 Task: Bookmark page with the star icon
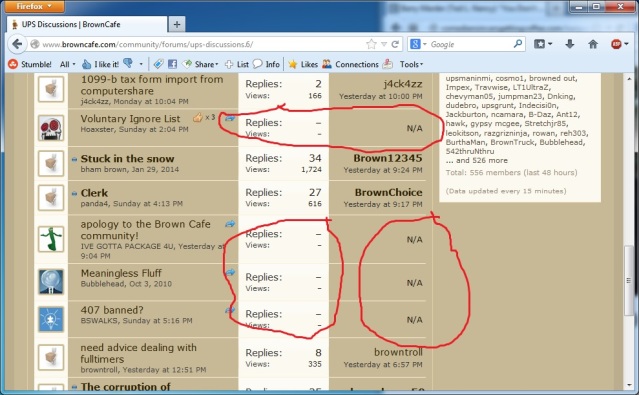(371, 44)
